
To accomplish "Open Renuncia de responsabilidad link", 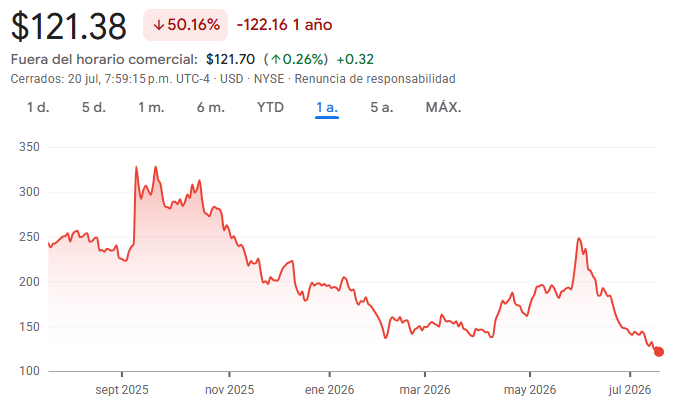I will pos(375,79).
